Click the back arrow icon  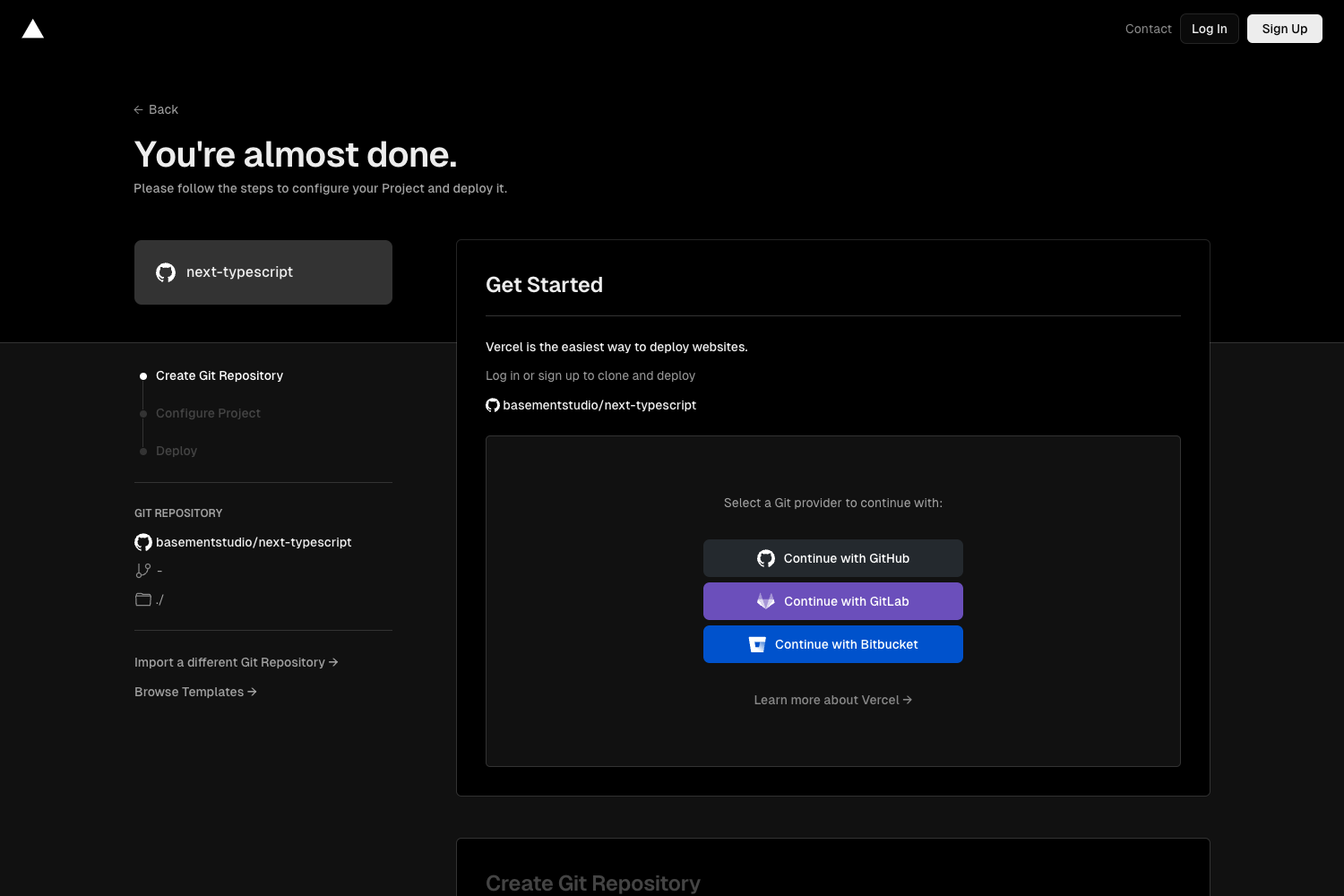[x=136, y=108]
